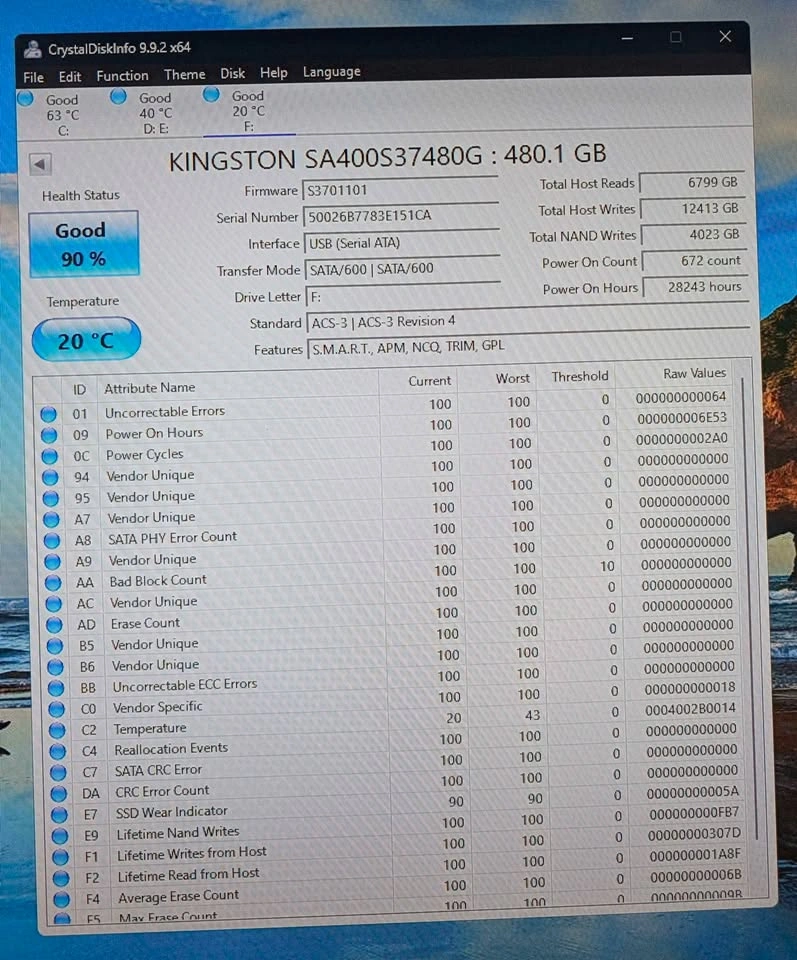Viewport: 797px width, 960px height.
Task: Click status circle for CRC Error Count row
Action: tap(59, 794)
